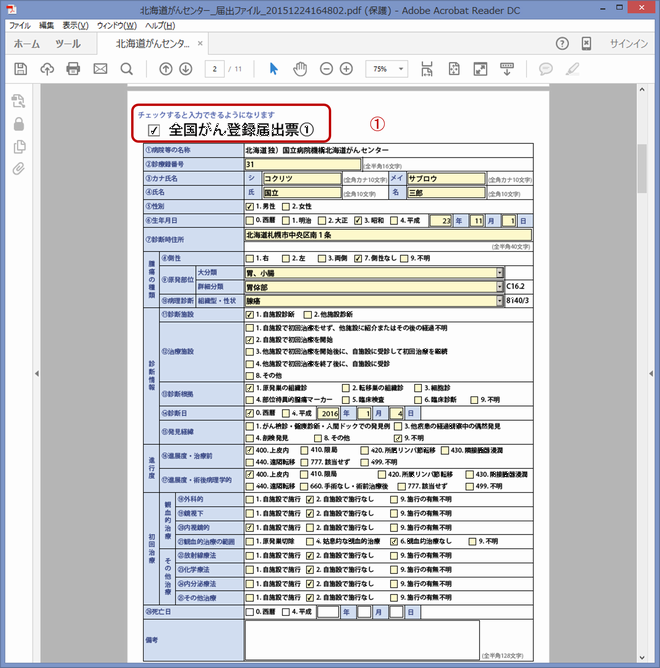Click the fit width scrolling icon
The width and height of the screenshot is (660, 668).
tap(427, 69)
